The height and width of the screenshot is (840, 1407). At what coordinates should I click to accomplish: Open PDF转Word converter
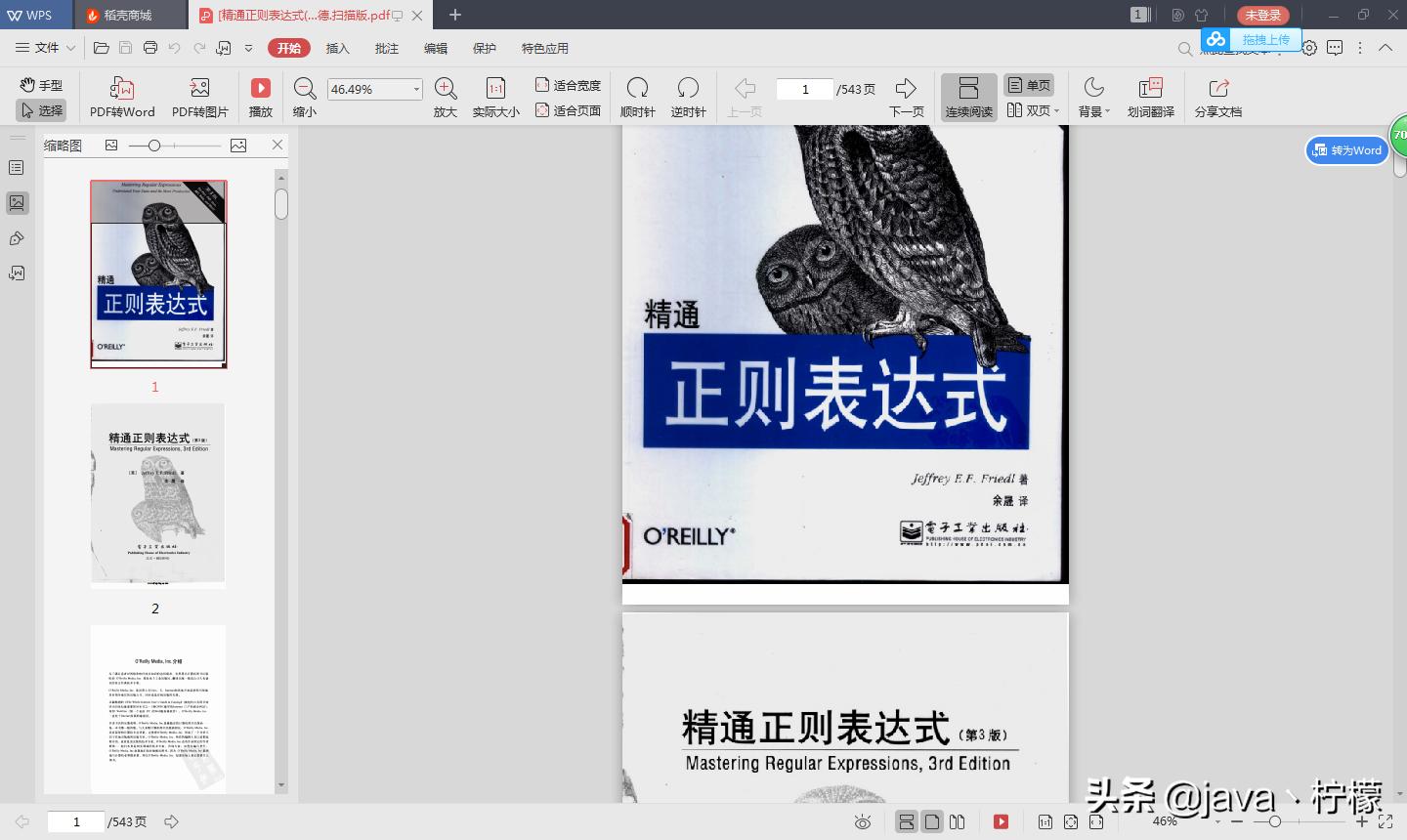point(121,95)
